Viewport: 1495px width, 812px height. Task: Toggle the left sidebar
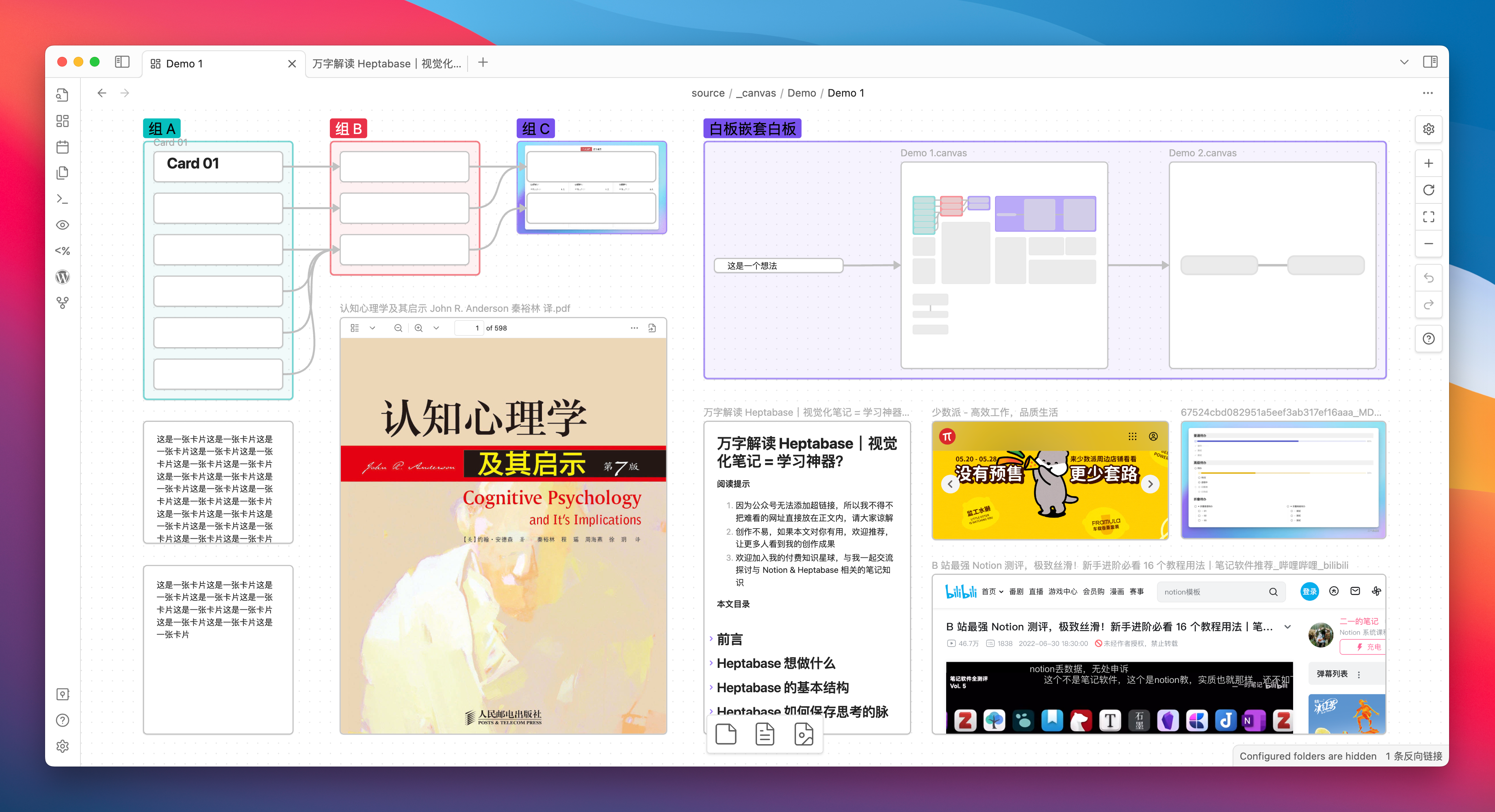[x=122, y=62]
